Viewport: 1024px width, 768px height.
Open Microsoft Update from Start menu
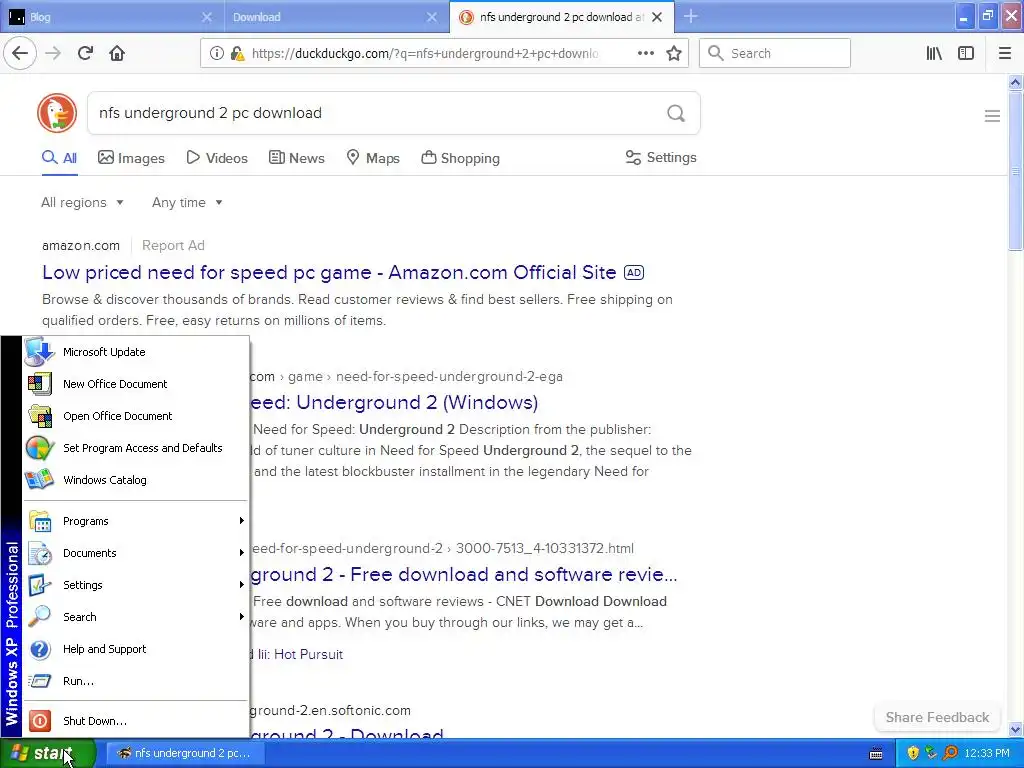click(136, 352)
